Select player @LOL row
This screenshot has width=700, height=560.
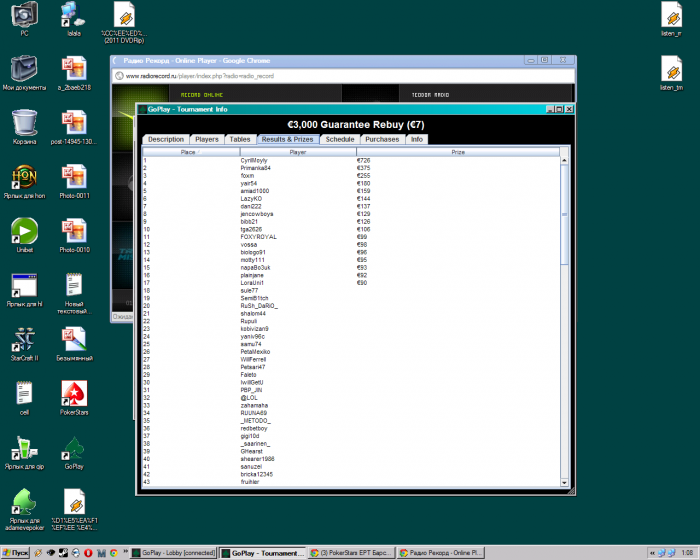coord(249,398)
